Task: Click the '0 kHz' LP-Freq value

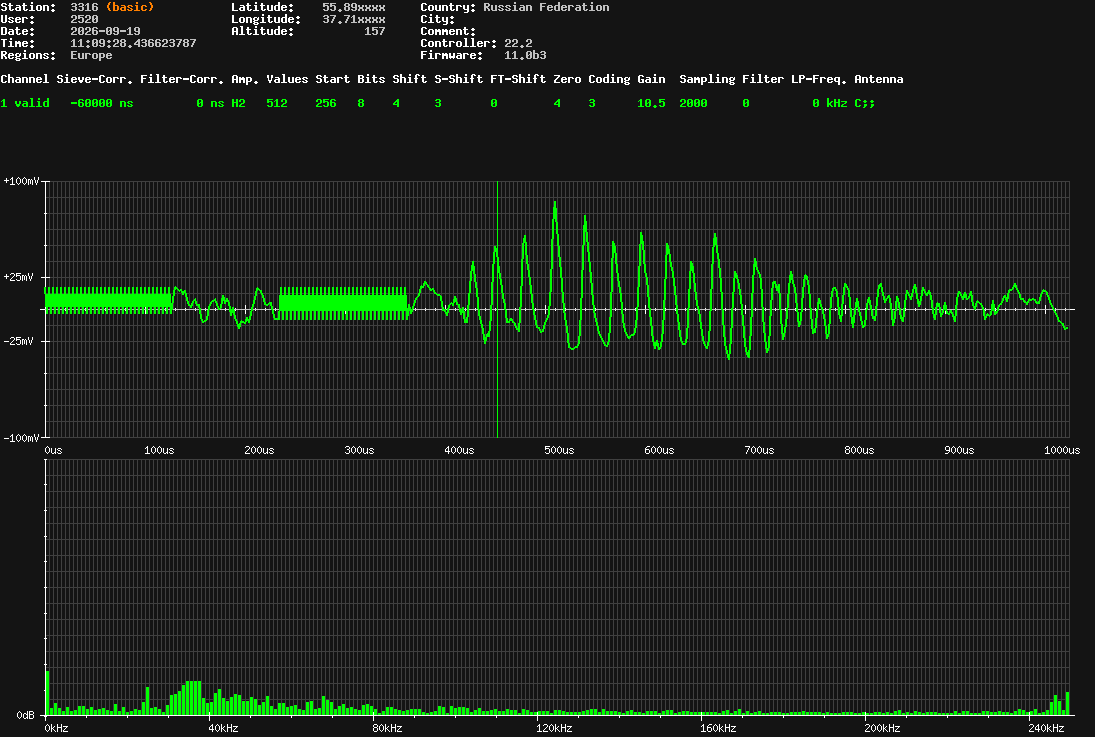Action: (830, 103)
